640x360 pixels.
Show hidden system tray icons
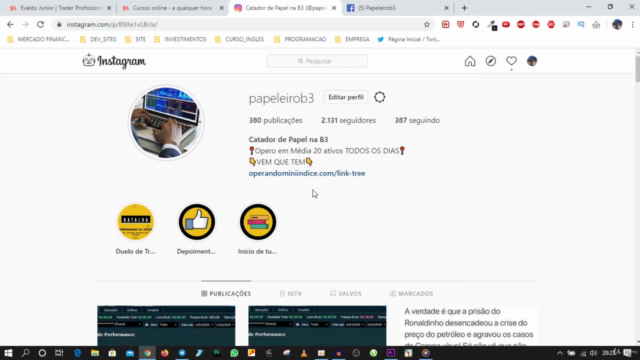click(x=560, y=353)
